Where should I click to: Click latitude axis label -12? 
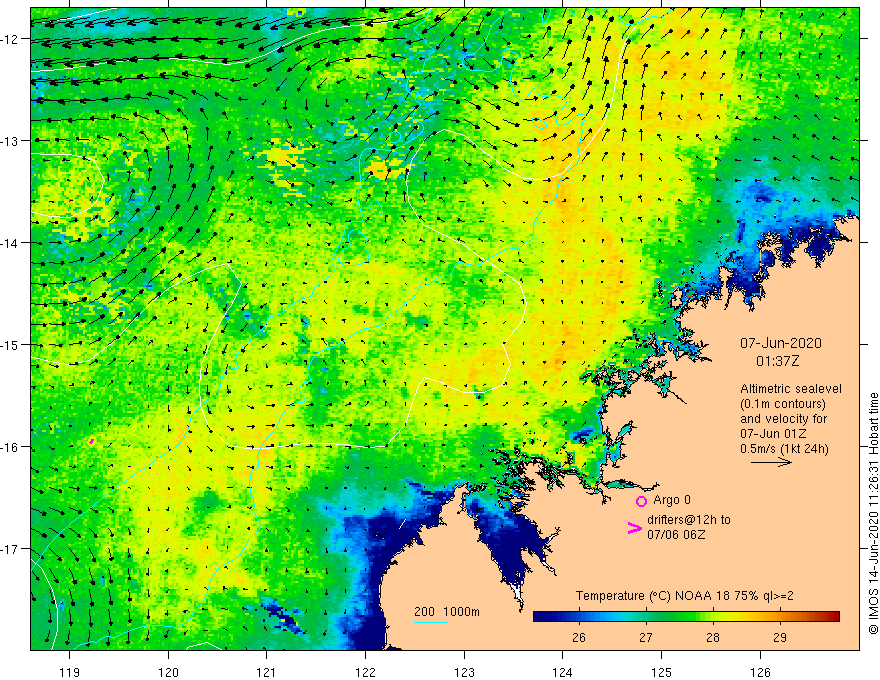(x=11, y=39)
